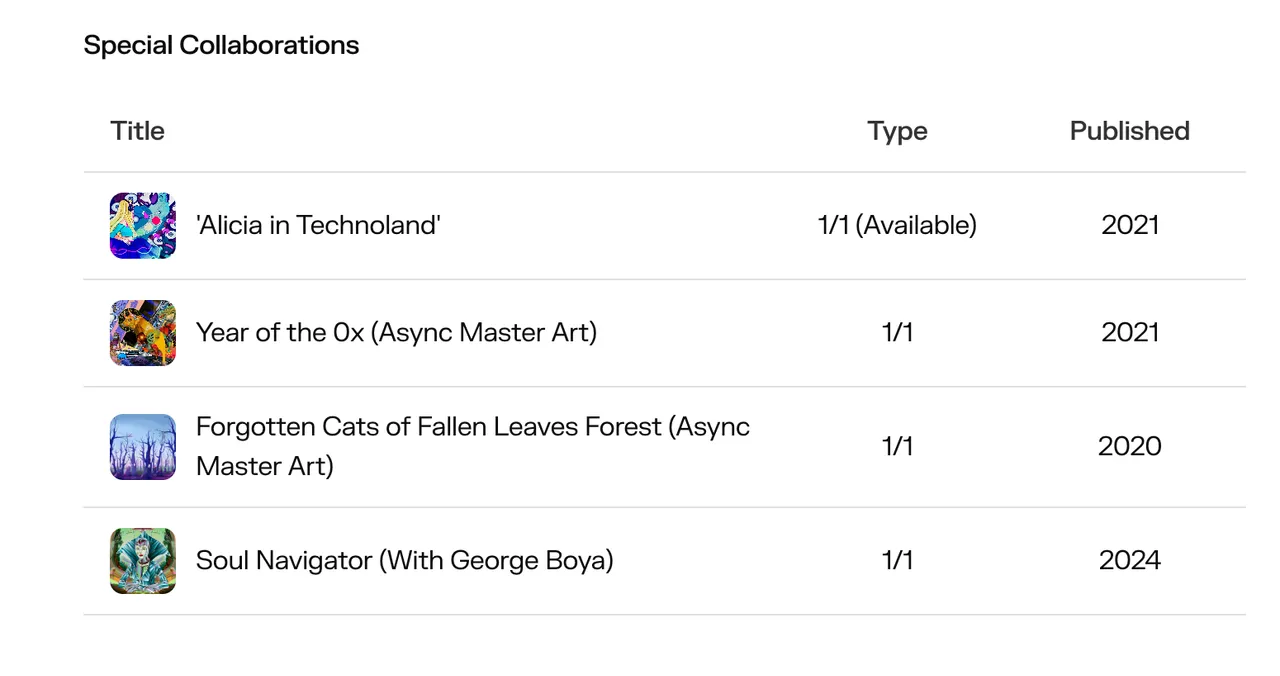Click the Published column header
The image size is (1280, 676).
(x=1130, y=131)
